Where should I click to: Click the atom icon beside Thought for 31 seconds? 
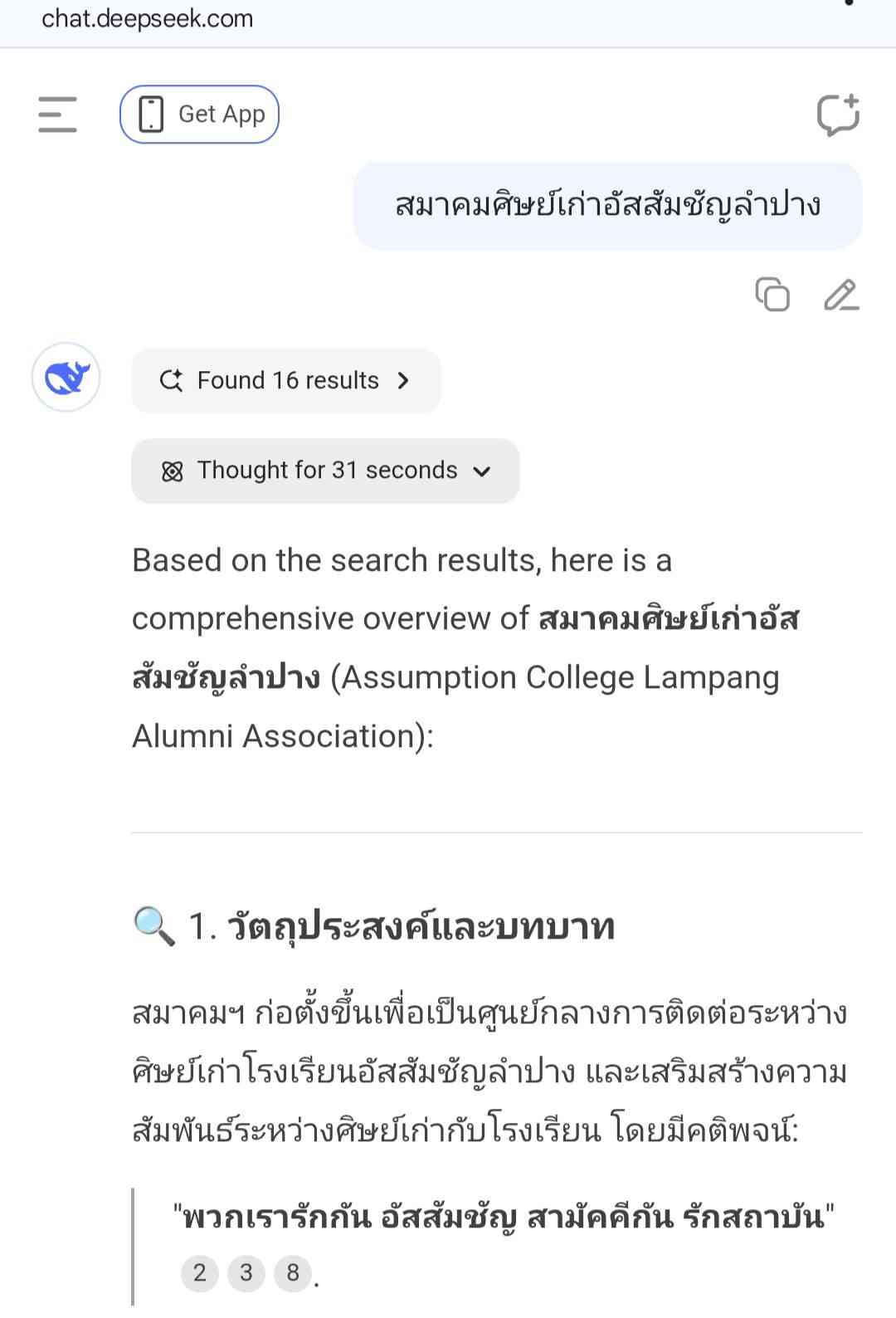(x=172, y=471)
